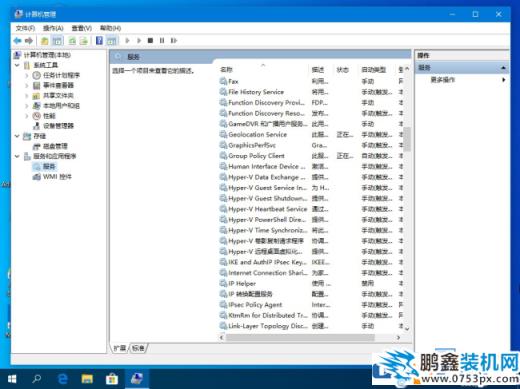Viewport: 520px width, 389px height.
Task: Click the Pause Service icon
Action: (162, 41)
